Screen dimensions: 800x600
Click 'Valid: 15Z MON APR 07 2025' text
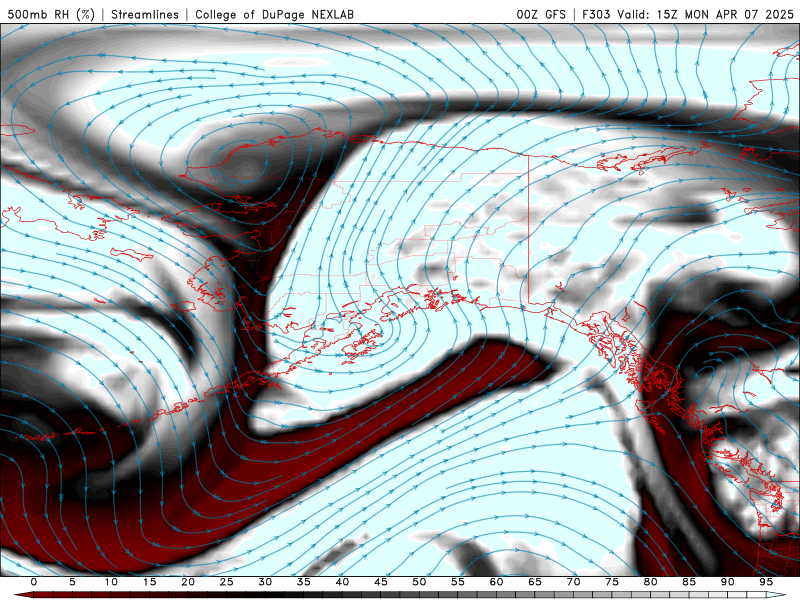(x=706, y=14)
